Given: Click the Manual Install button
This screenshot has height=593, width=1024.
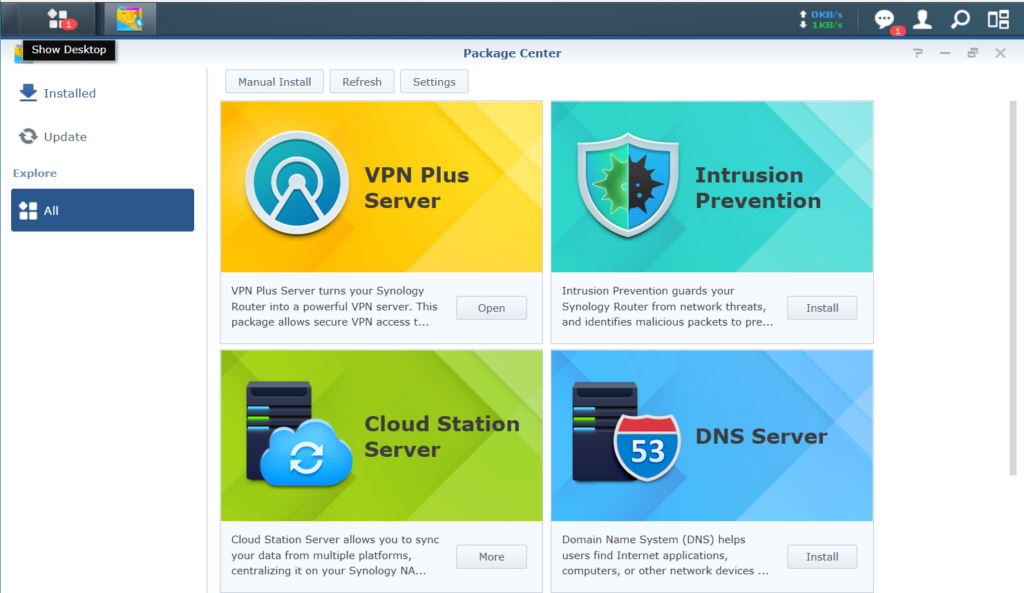Looking at the screenshot, I should 274,82.
